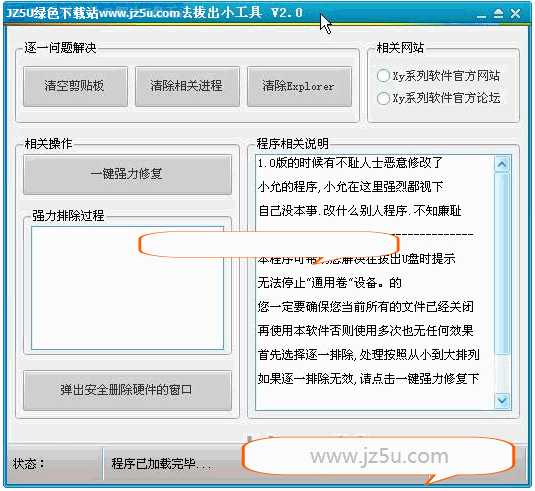This screenshot has height=491, width=535.
Task: Click the 清除Explorer button
Action: [x=299, y=86]
